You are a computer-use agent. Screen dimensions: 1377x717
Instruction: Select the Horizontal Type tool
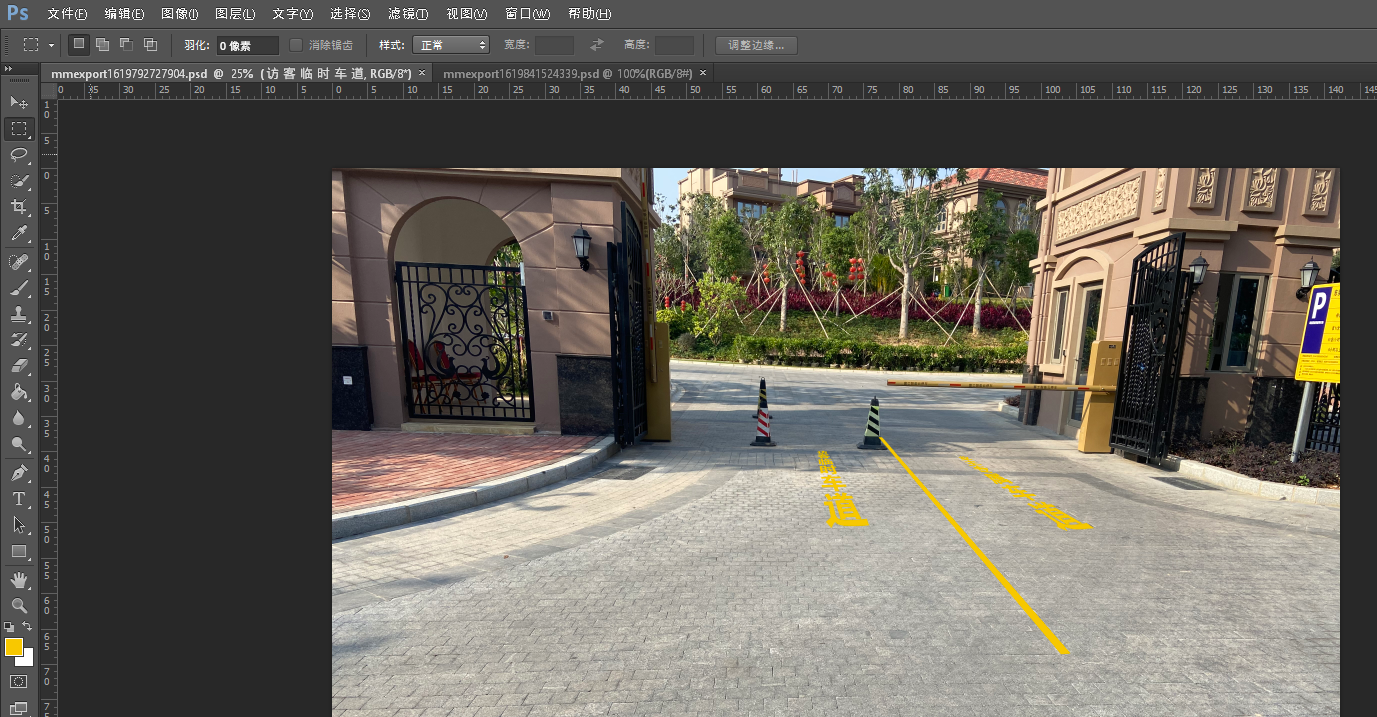pyautogui.click(x=19, y=498)
